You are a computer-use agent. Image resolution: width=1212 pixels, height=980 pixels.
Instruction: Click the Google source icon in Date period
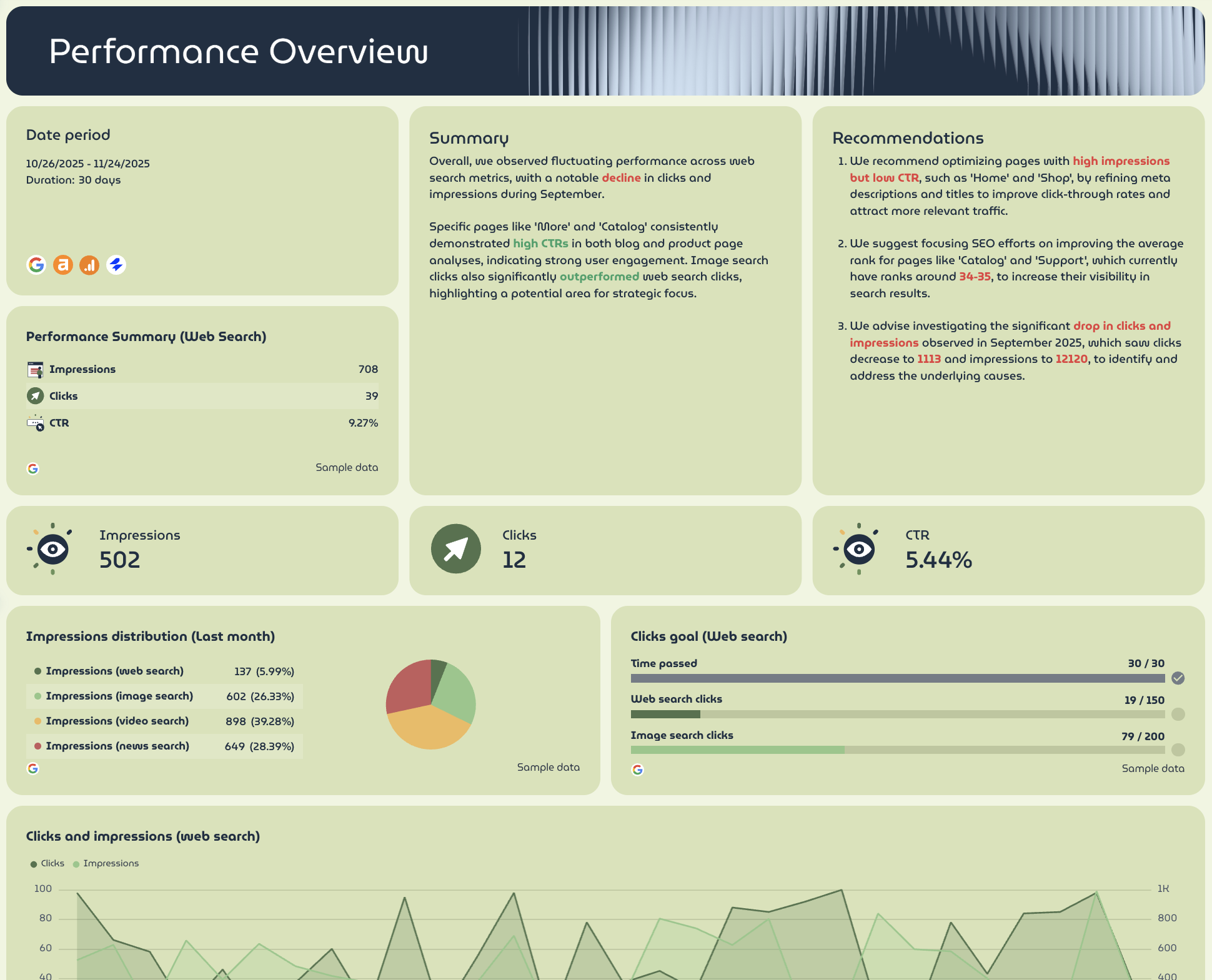pyautogui.click(x=36, y=264)
